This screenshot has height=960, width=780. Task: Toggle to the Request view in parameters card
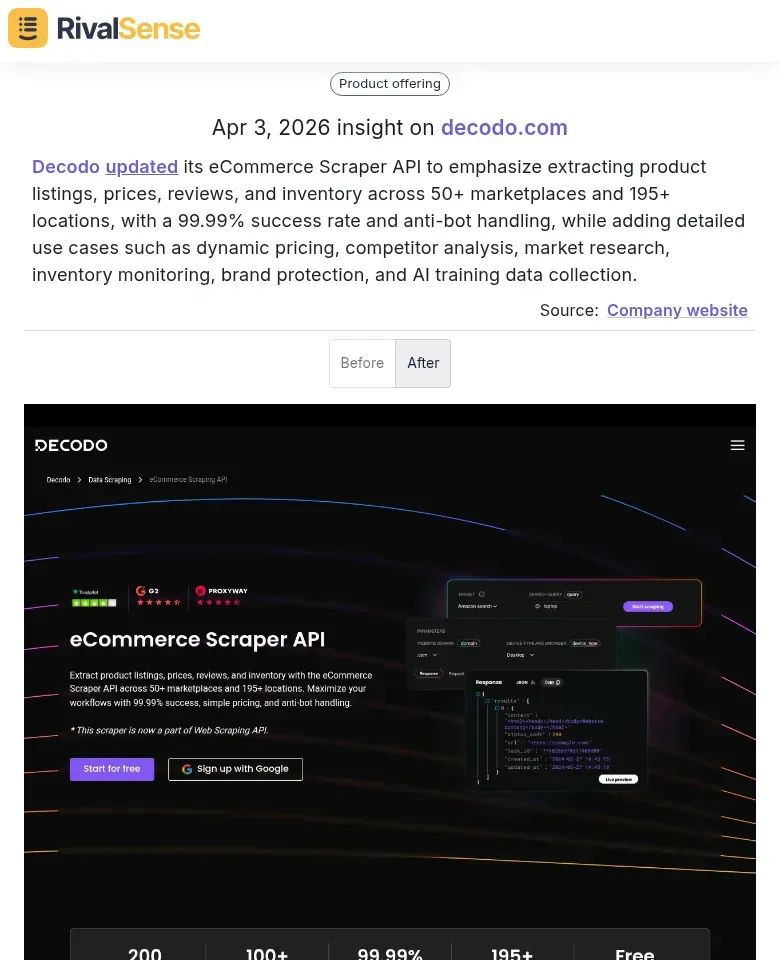point(458,673)
